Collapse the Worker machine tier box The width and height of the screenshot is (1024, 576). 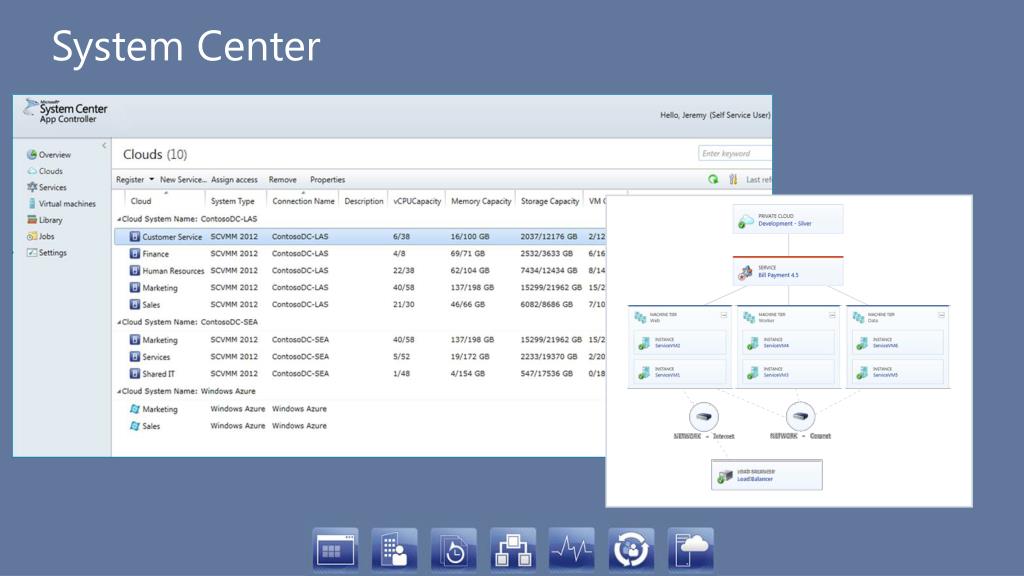click(x=832, y=315)
